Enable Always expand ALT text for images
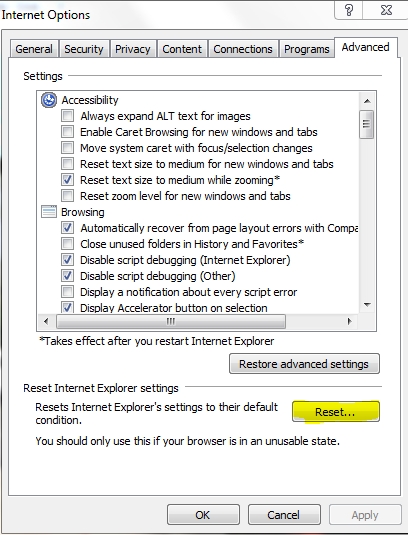408x535 pixels. pyautogui.click(x=67, y=116)
